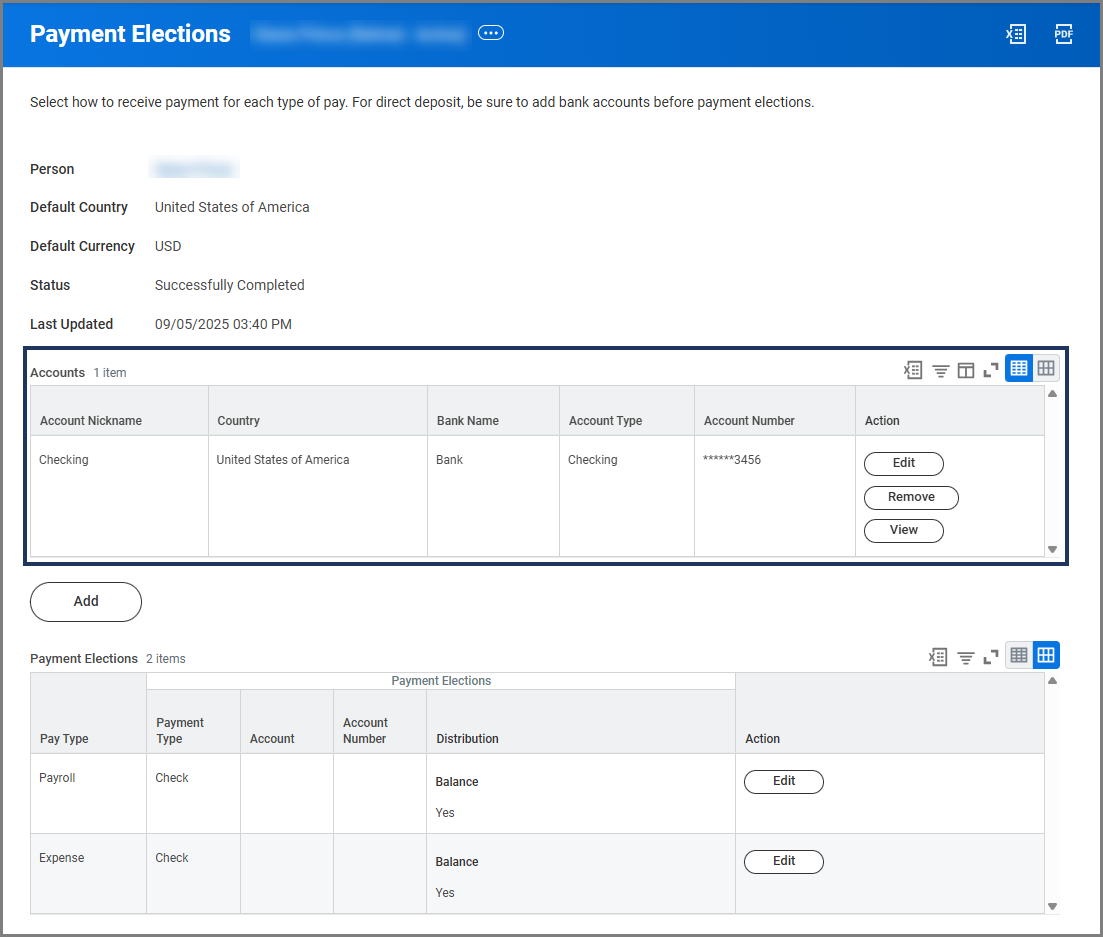
Task: Click the Default Currency value USD
Action: [168, 246]
